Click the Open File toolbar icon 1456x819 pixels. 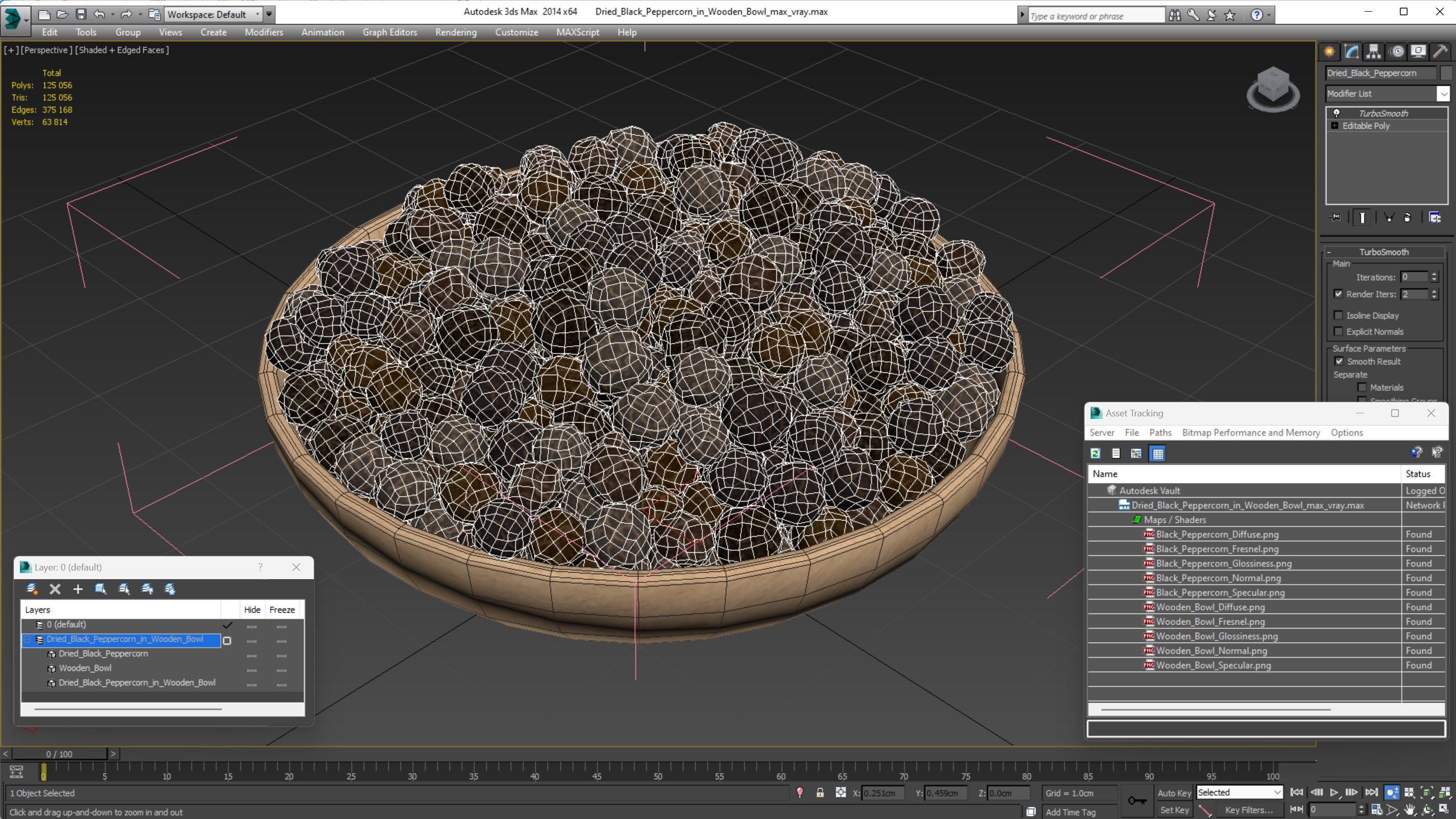pos(63,14)
